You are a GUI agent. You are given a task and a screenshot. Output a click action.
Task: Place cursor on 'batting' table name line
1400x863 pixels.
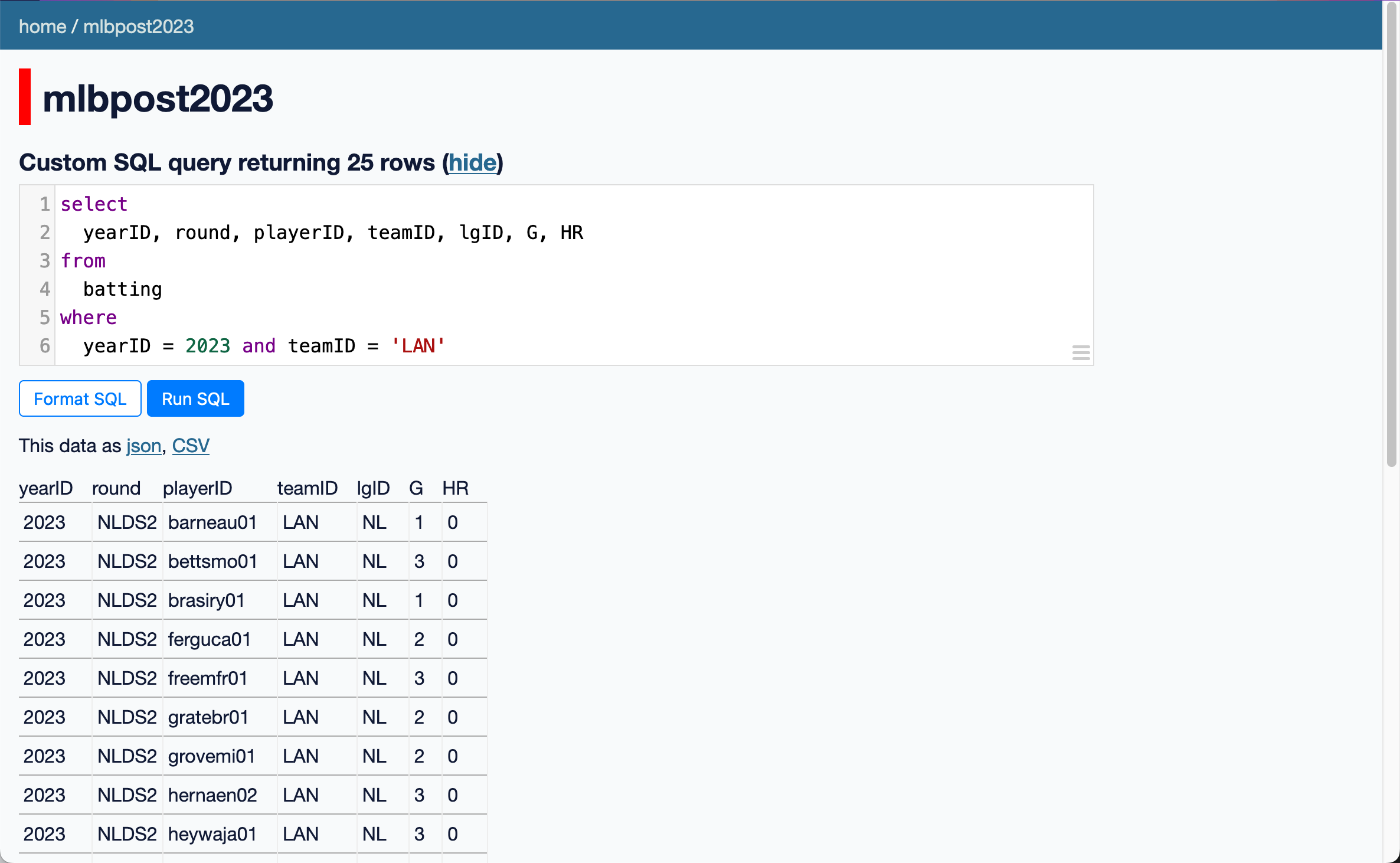122,289
